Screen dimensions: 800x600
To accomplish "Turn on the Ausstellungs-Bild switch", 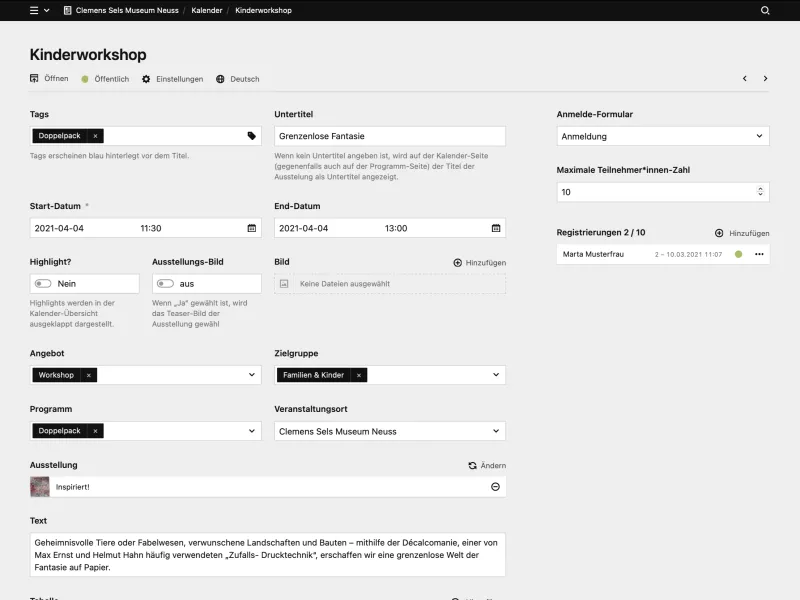I will pos(163,284).
